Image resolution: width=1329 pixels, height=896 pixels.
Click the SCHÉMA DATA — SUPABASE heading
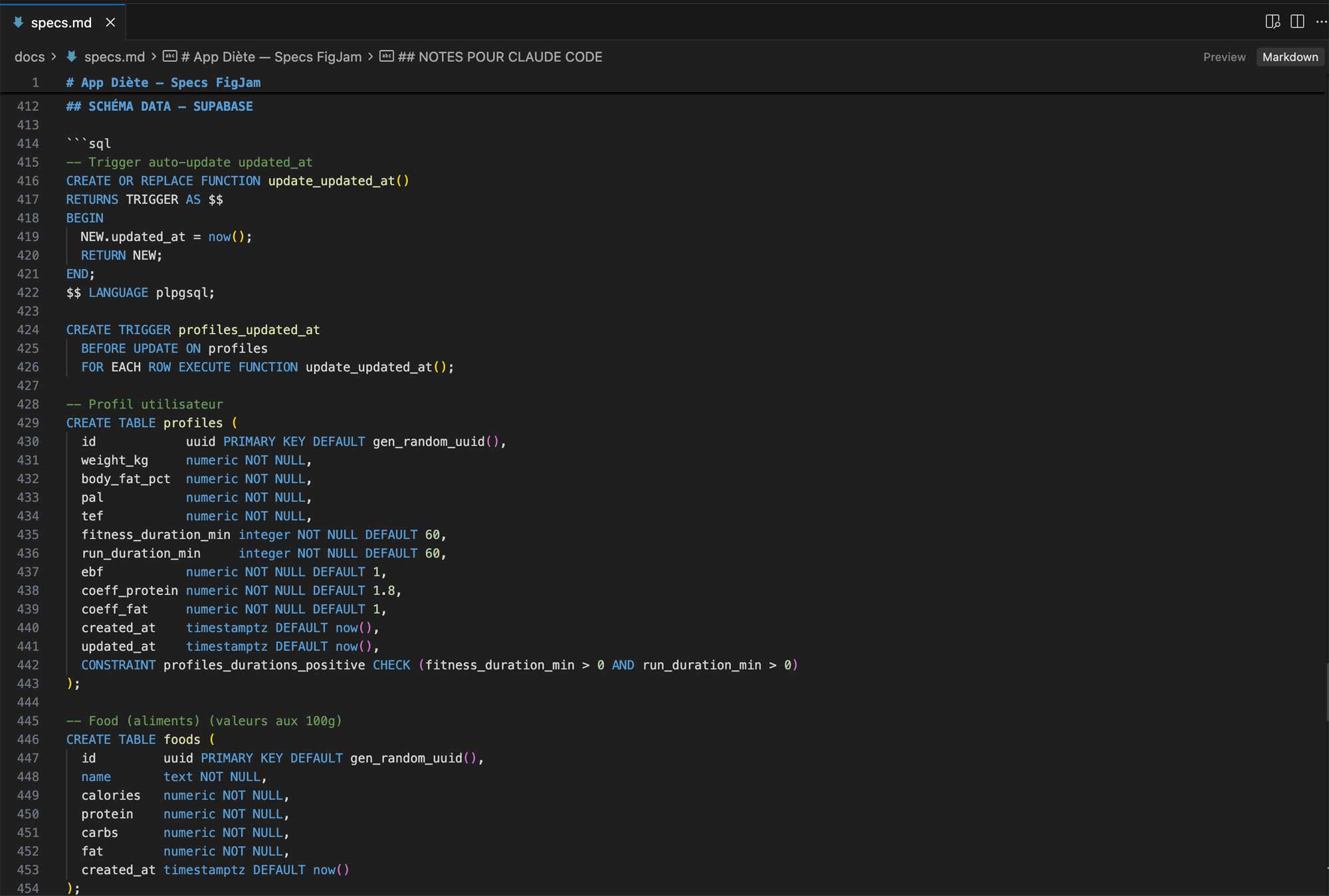pos(159,106)
